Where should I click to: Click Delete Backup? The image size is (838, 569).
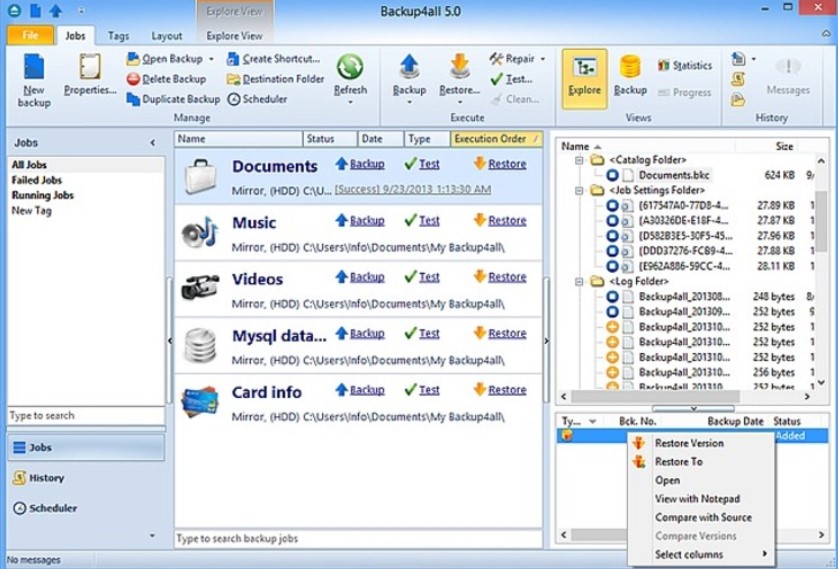point(166,79)
